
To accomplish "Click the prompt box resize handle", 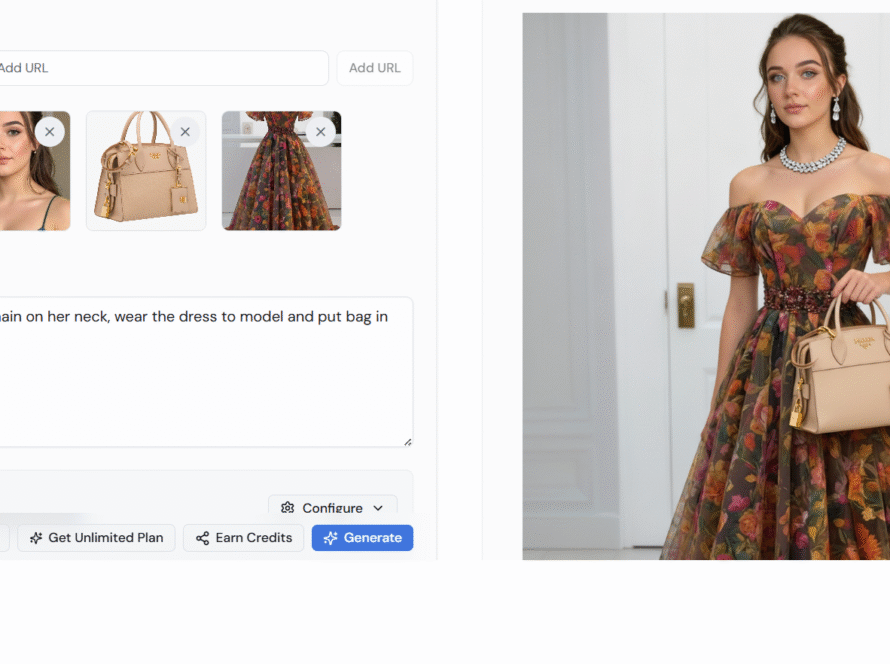I will [x=408, y=442].
